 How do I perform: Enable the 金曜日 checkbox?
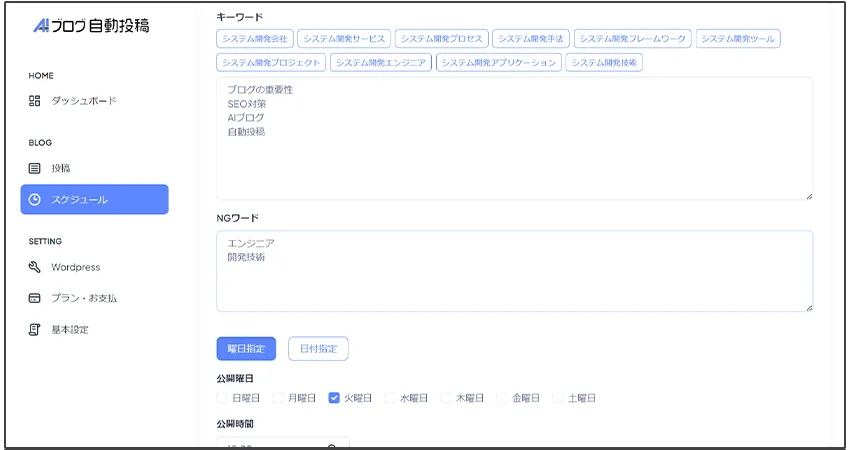tap(503, 398)
